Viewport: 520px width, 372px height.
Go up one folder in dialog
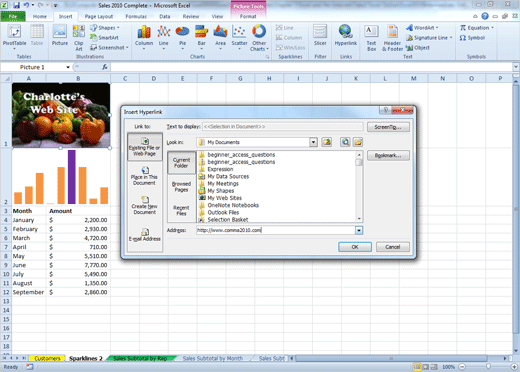(x=327, y=142)
